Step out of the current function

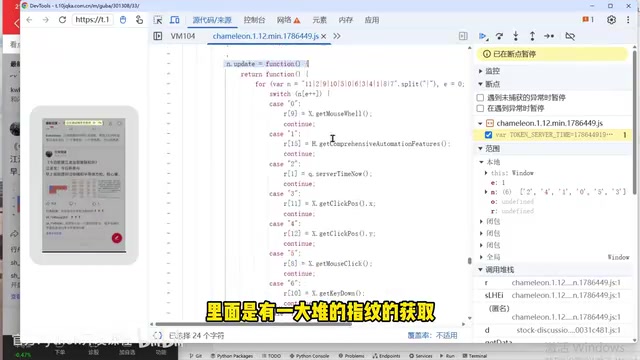point(532,36)
